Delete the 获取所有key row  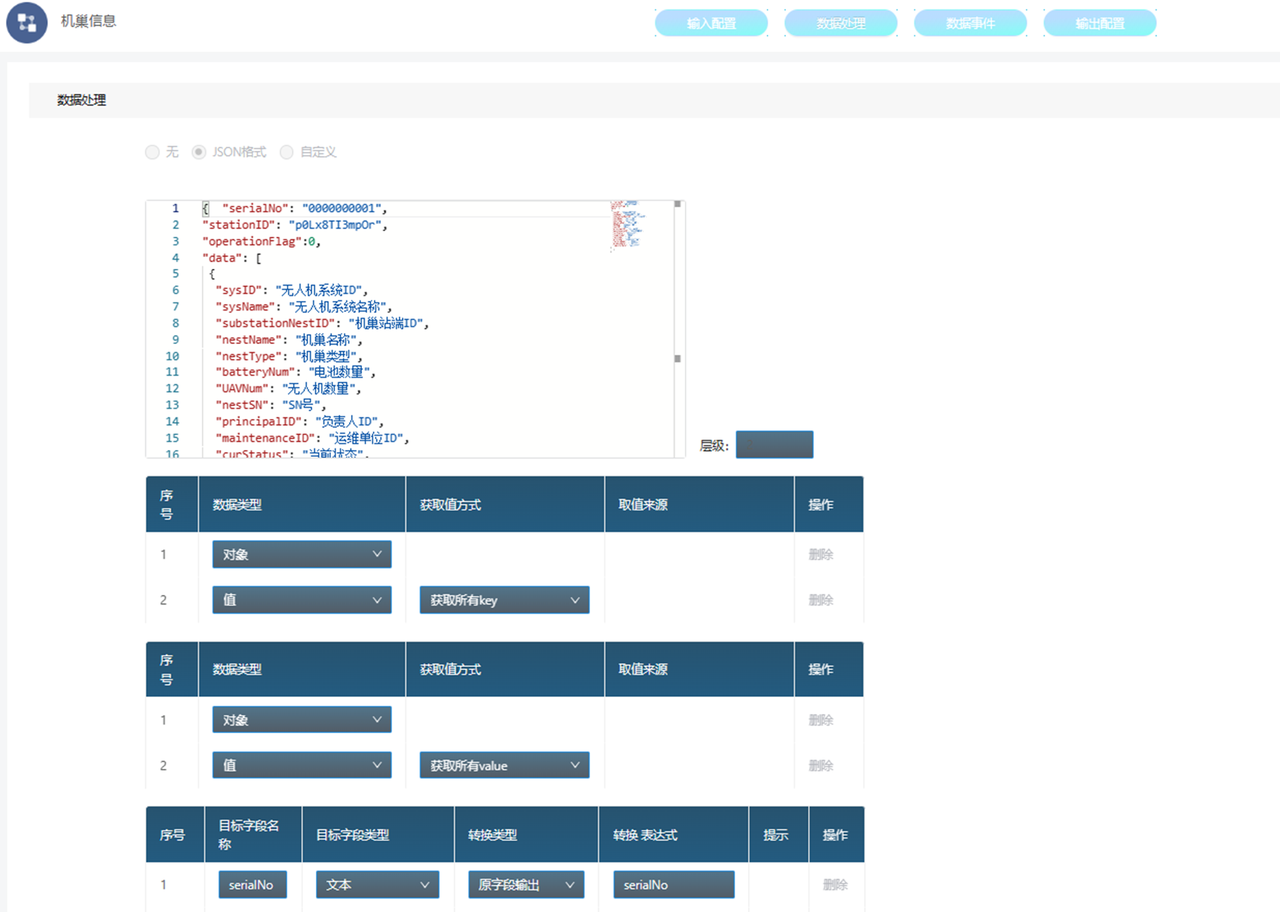click(821, 600)
